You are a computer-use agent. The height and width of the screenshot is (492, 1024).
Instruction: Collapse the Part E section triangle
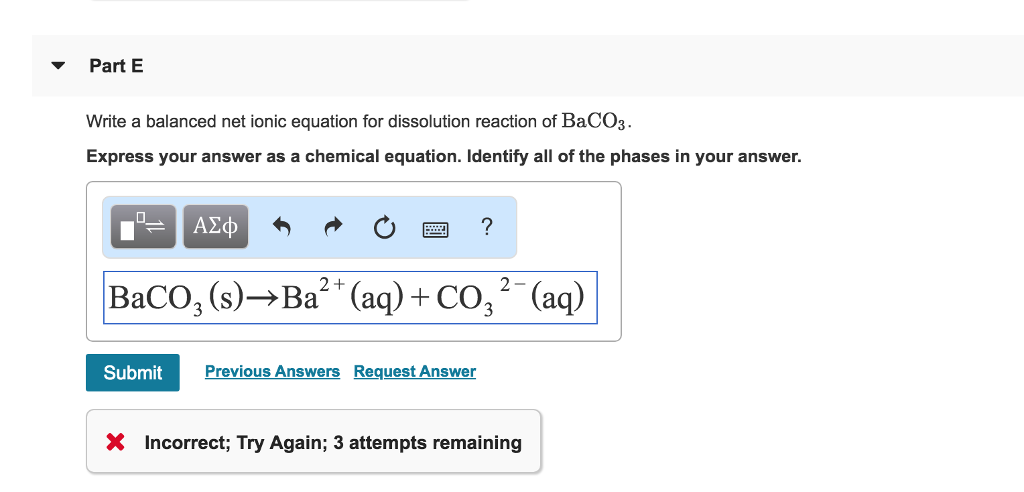[x=59, y=67]
